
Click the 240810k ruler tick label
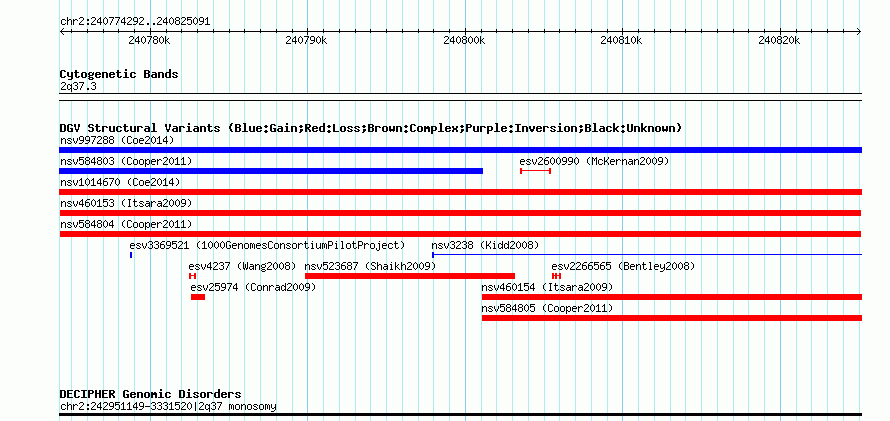622,40
